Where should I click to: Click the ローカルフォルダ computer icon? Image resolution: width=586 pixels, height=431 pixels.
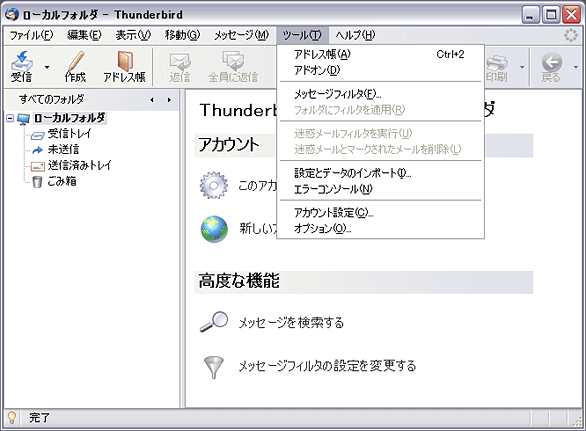(x=24, y=119)
